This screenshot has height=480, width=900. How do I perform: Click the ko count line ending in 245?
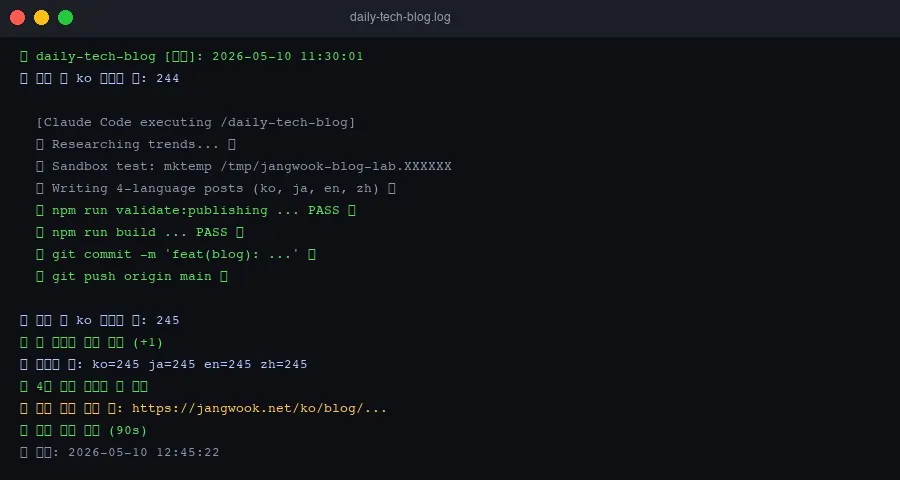tap(100, 320)
